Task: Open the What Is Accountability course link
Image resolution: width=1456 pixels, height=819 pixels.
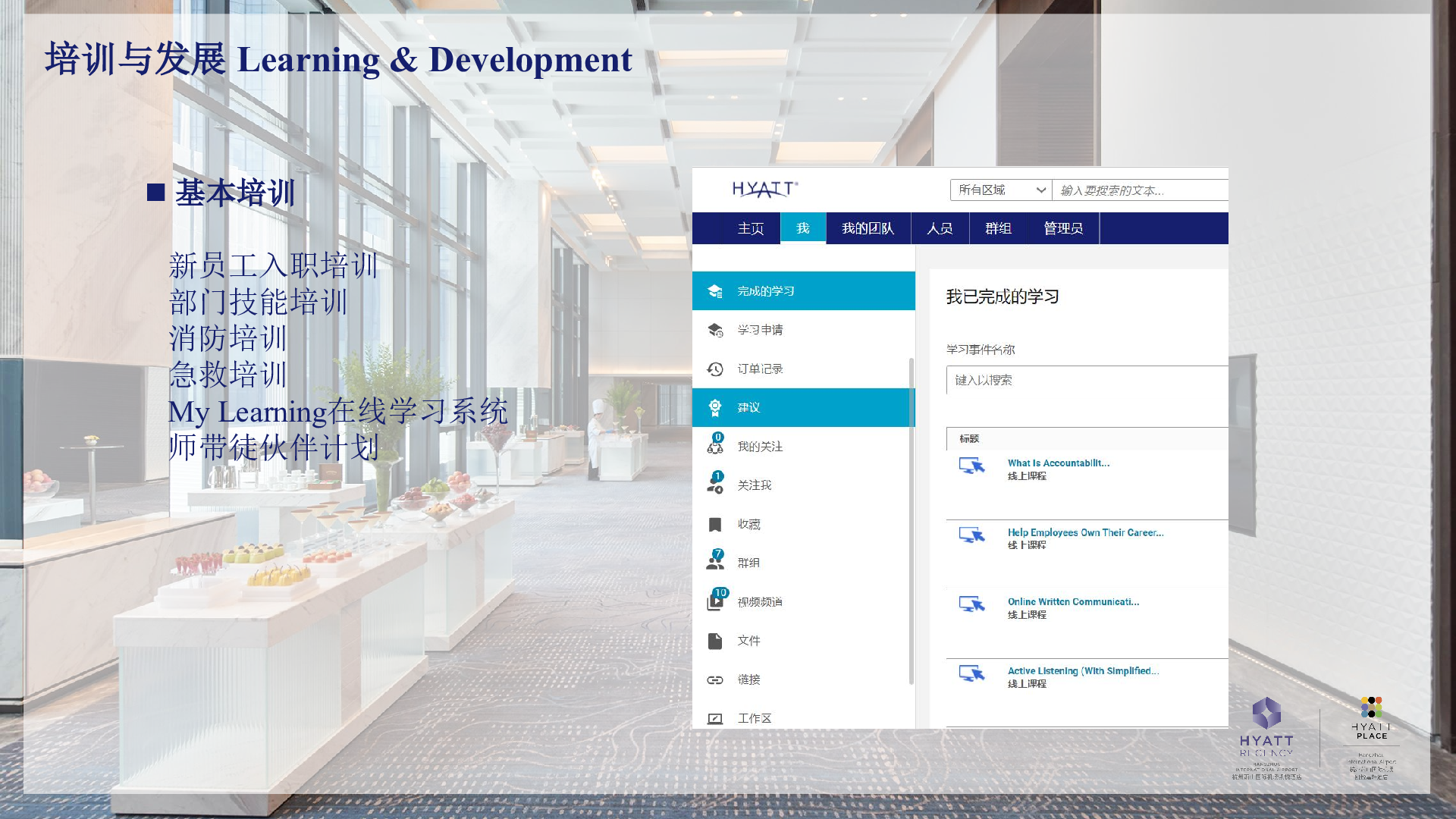Action: 1058,463
